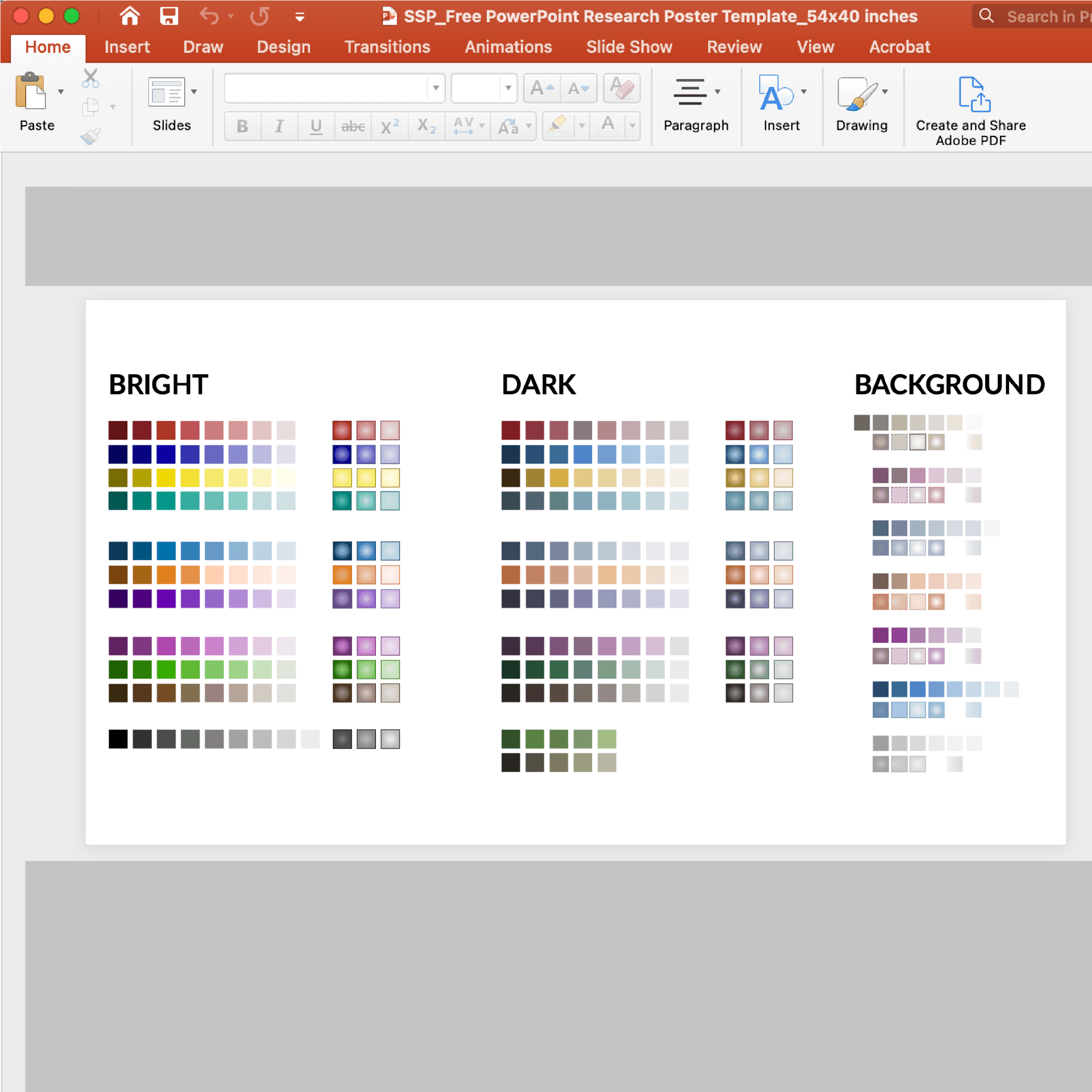Click the Format Painter brush icon

[x=90, y=136]
